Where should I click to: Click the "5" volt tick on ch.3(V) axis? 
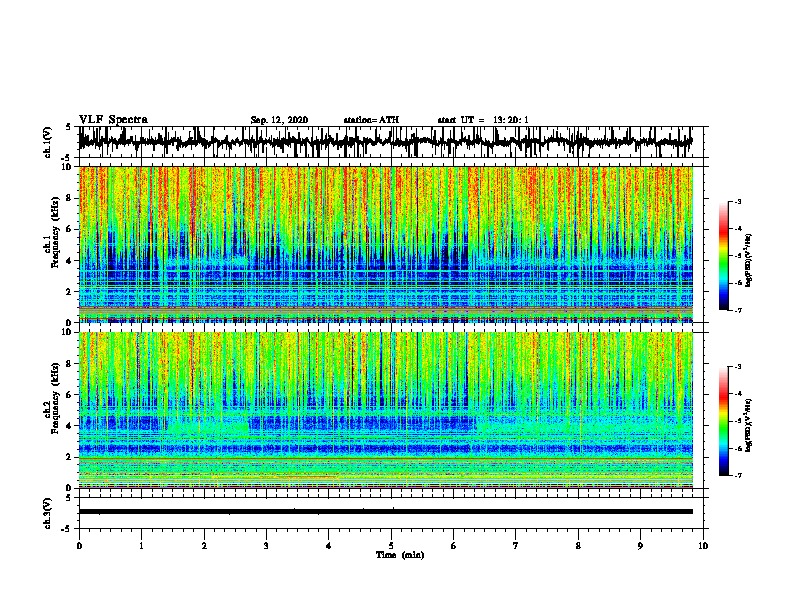69,498
